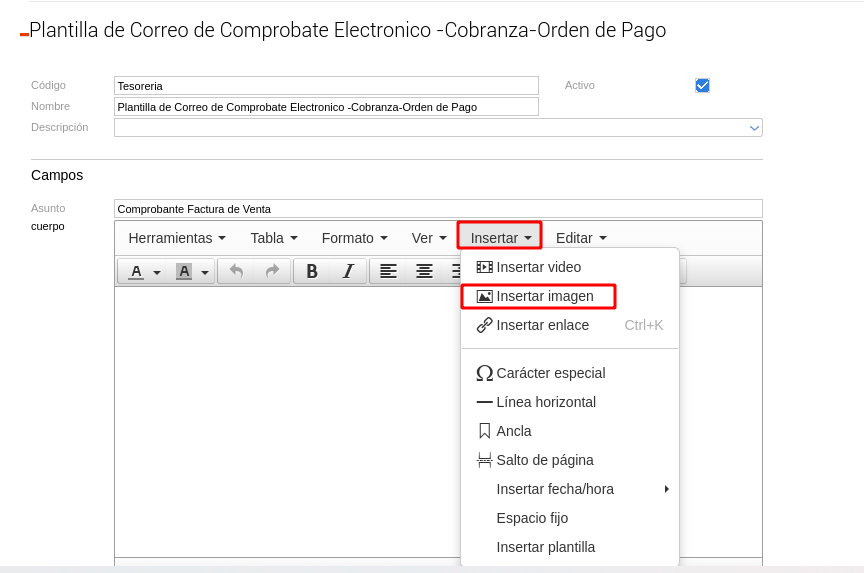Toggle italic formatting
The image size is (864, 573).
click(x=348, y=271)
